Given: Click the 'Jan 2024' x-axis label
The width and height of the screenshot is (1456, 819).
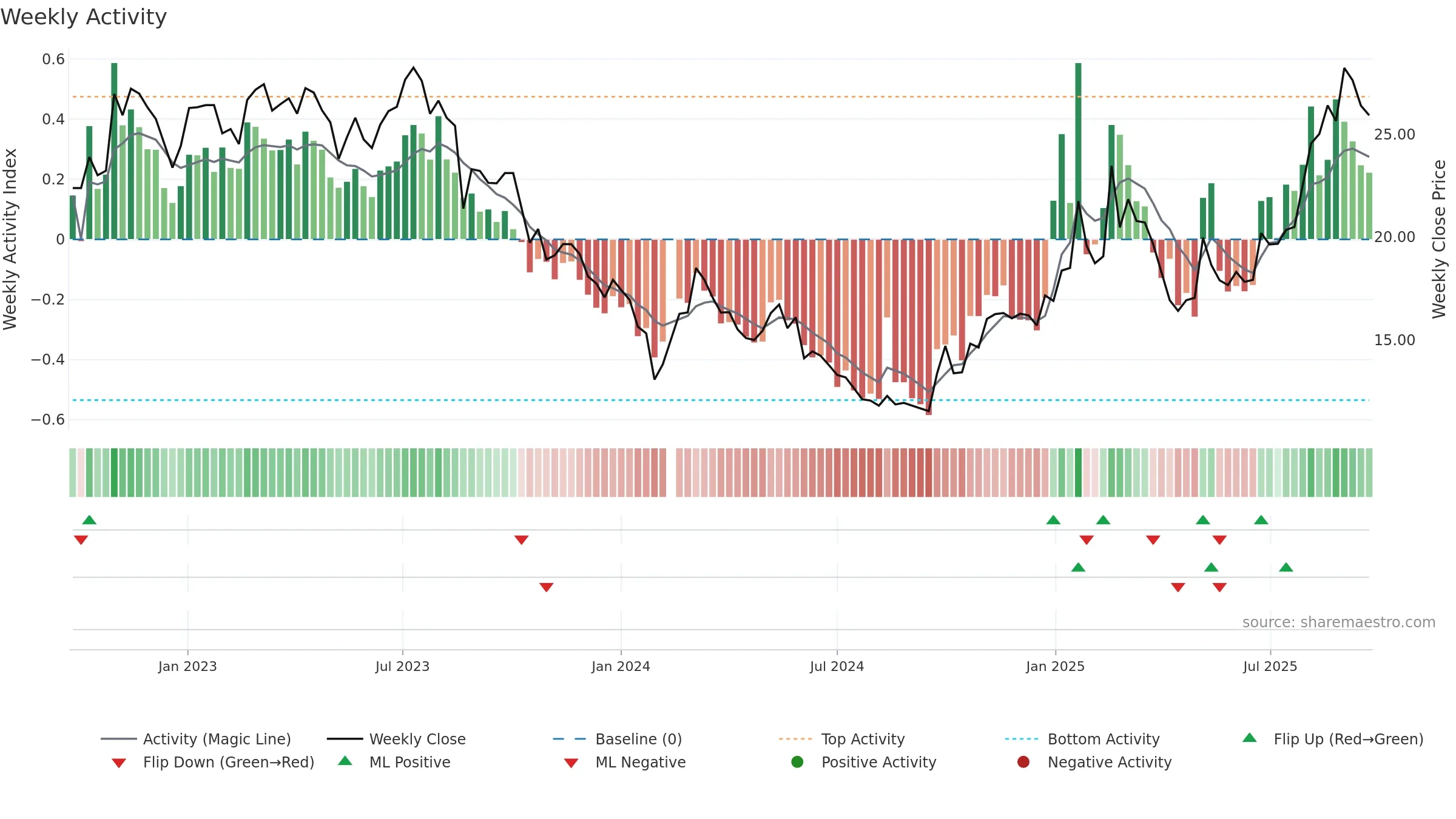Looking at the screenshot, I should coord(621,666).
